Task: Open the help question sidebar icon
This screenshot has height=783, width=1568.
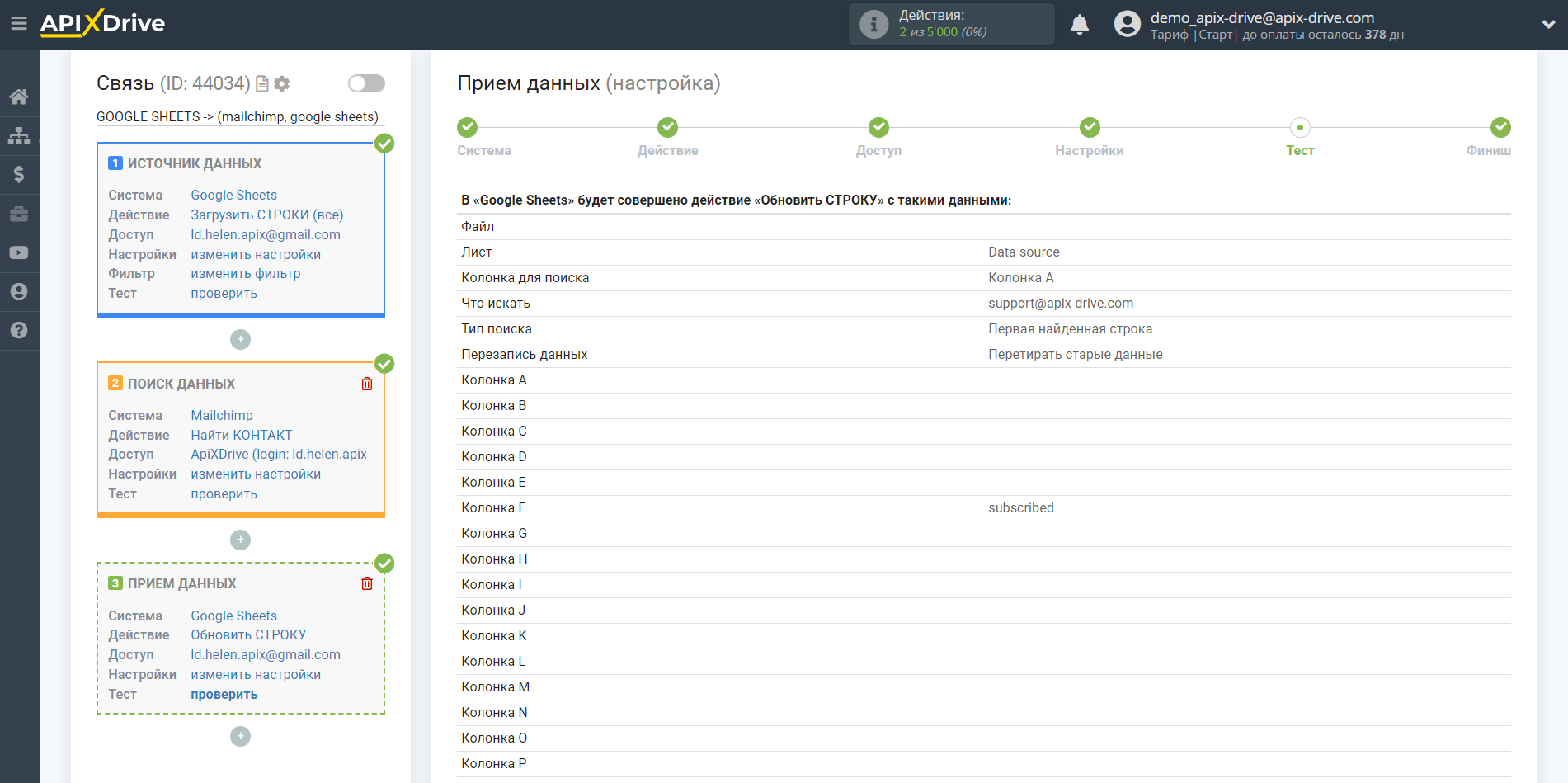Action: pos(19,330)
